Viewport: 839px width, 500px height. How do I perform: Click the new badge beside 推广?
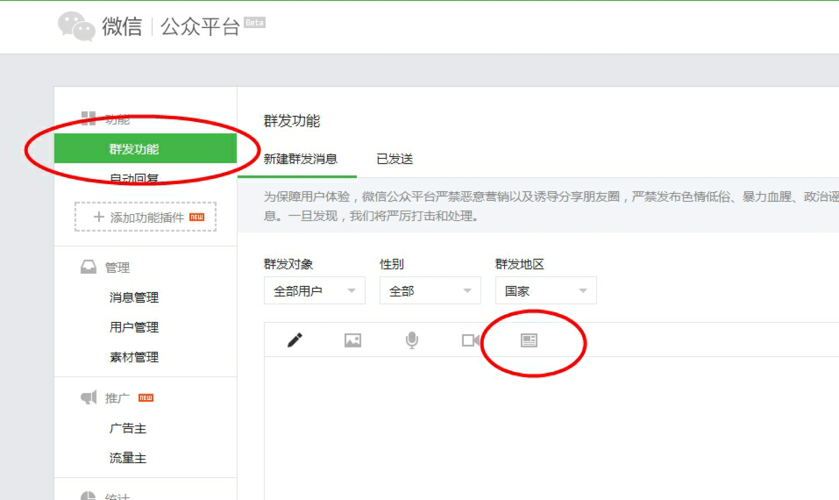pos(146,398)
